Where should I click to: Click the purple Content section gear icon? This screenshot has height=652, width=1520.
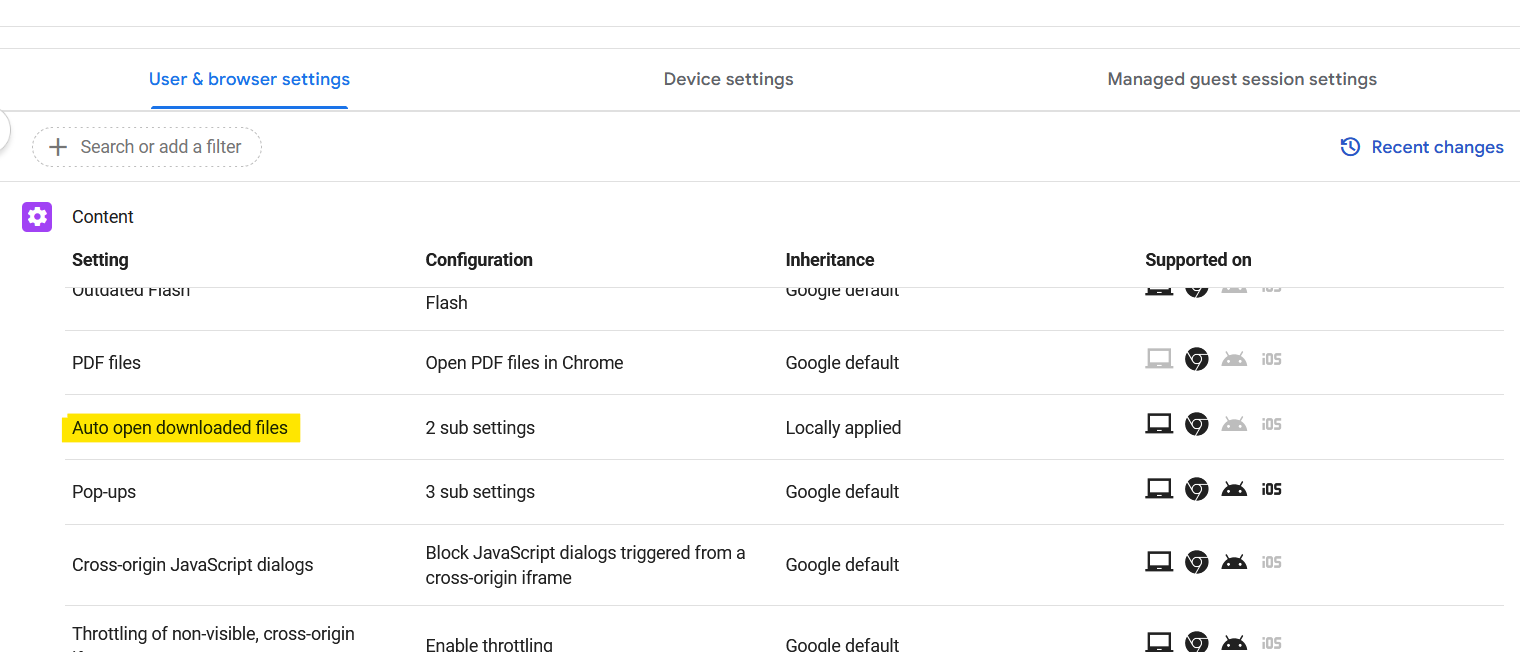point(36,216)
